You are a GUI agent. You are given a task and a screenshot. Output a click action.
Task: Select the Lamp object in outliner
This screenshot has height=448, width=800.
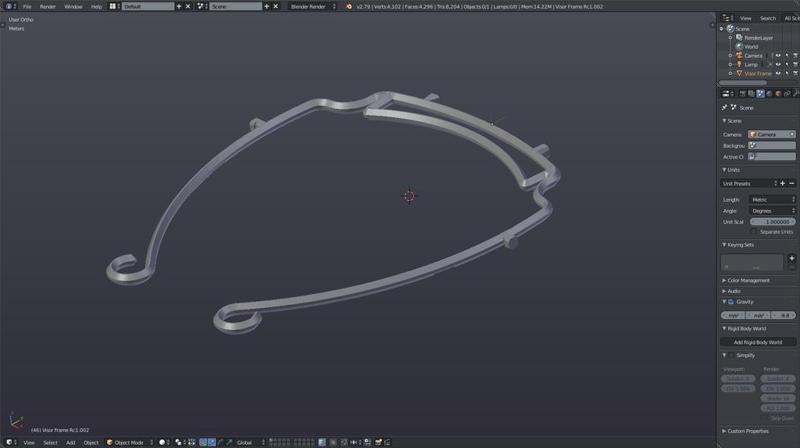tap(750, 64)
